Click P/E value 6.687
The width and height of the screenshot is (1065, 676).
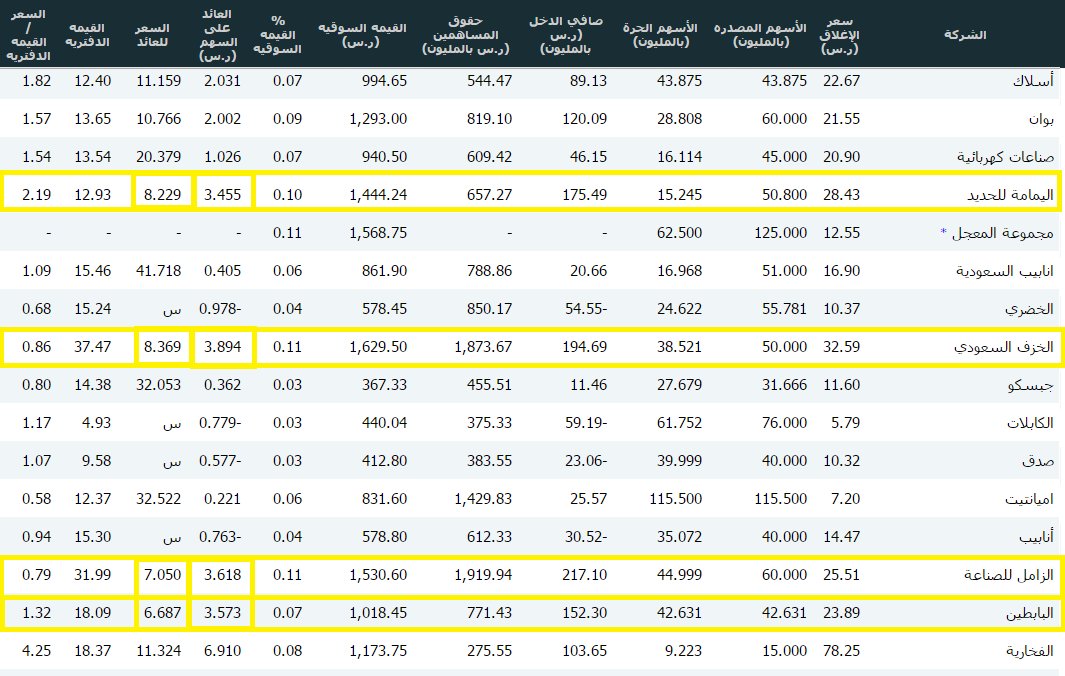pyautogui.click(x=162, y=613)
